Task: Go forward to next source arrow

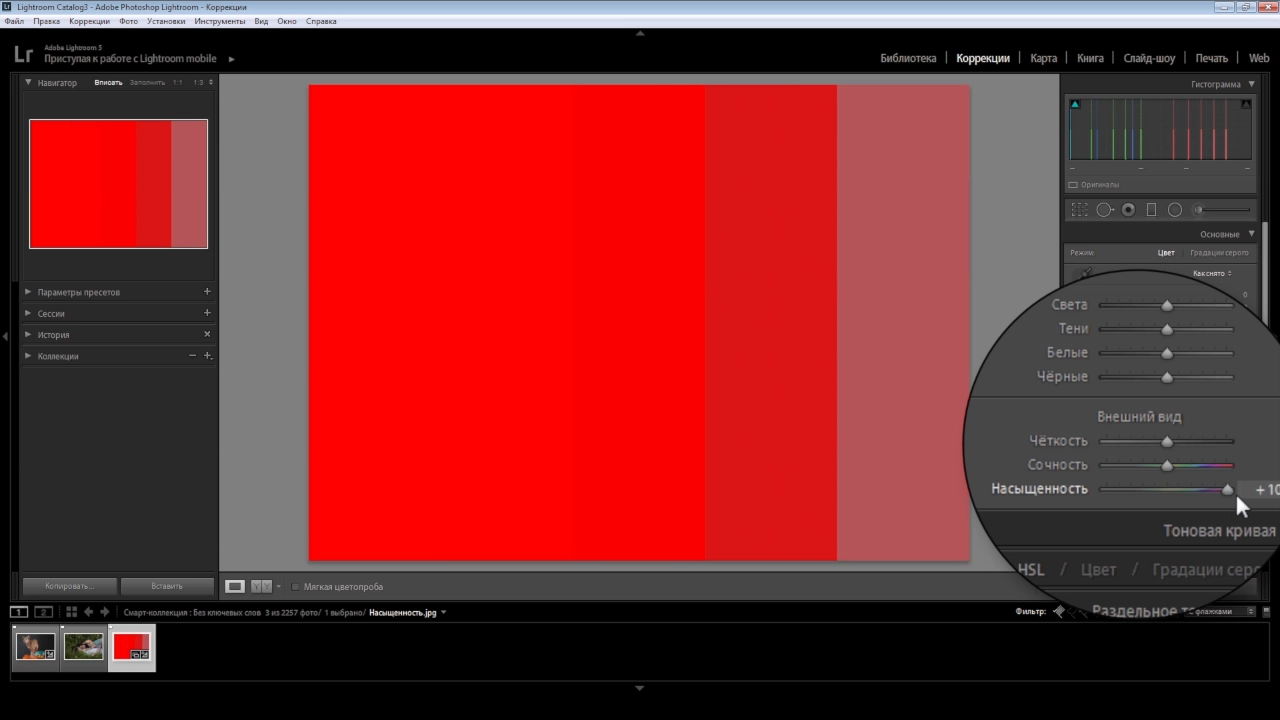Action: 105,612
